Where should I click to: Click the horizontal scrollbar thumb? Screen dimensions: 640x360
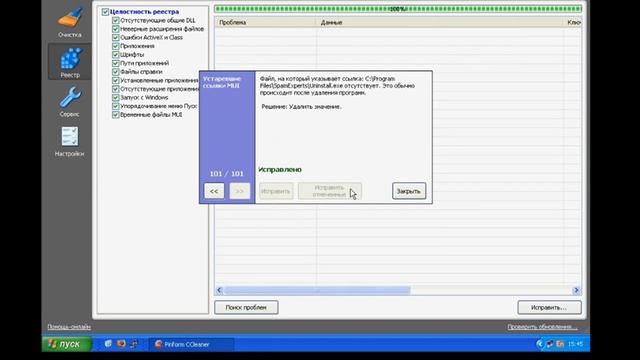[317, 290]
